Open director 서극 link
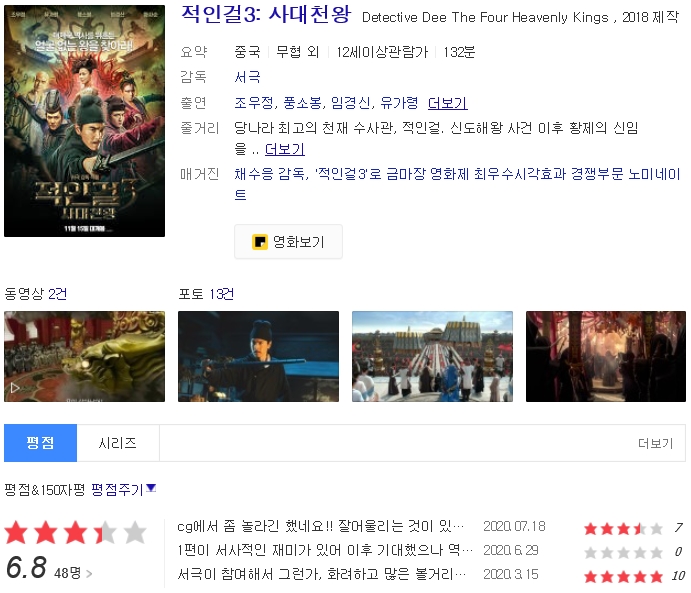Screen dimensions: 691x593 (247, 77)
